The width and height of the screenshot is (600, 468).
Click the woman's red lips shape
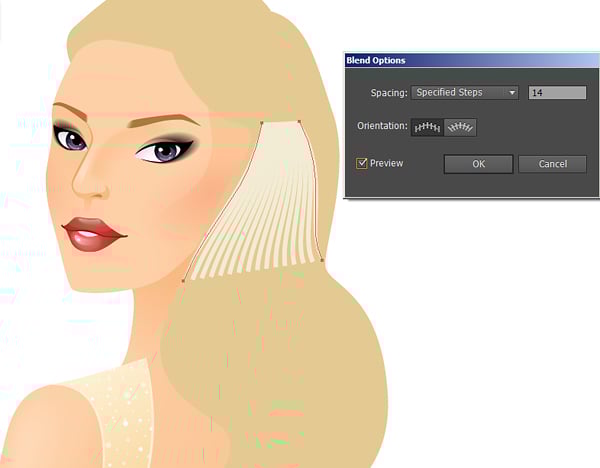[x=93, y=235]
